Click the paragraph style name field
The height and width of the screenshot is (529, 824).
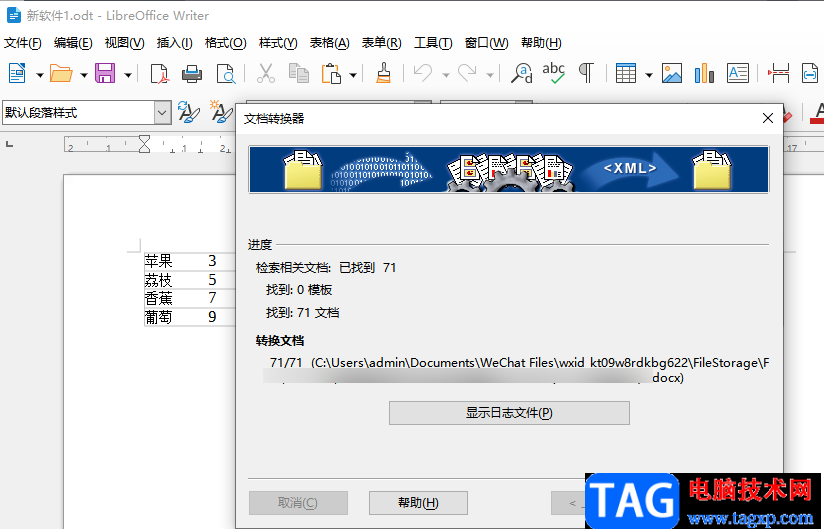coord(79,112)
